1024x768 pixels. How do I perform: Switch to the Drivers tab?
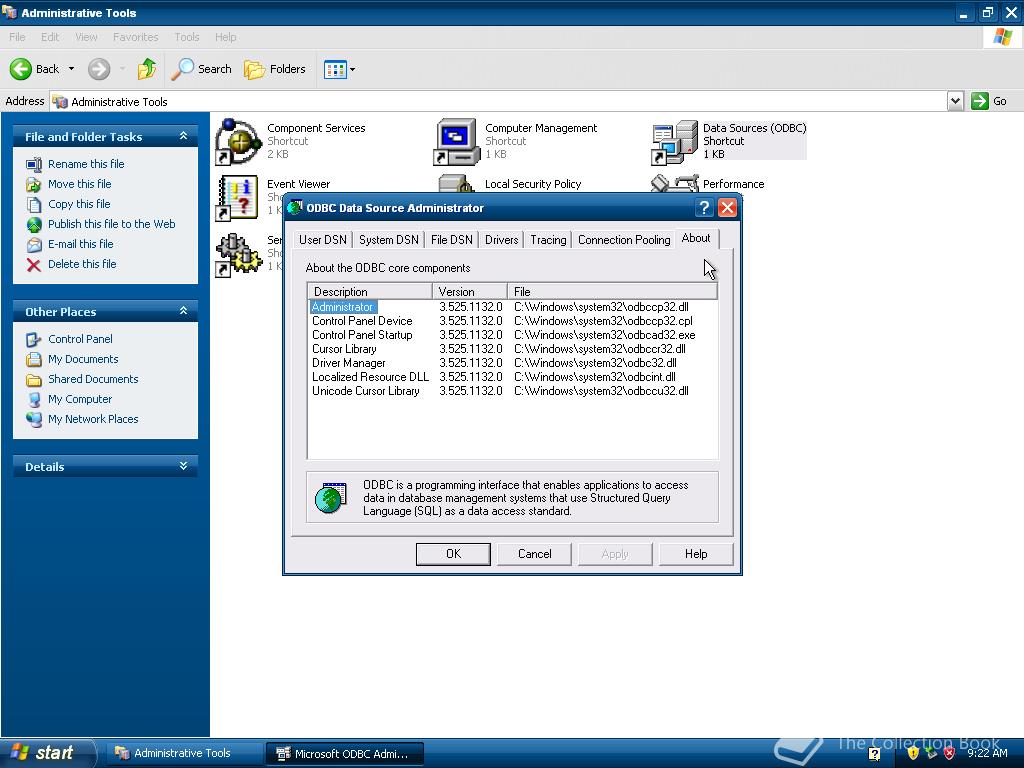[502, 240]
